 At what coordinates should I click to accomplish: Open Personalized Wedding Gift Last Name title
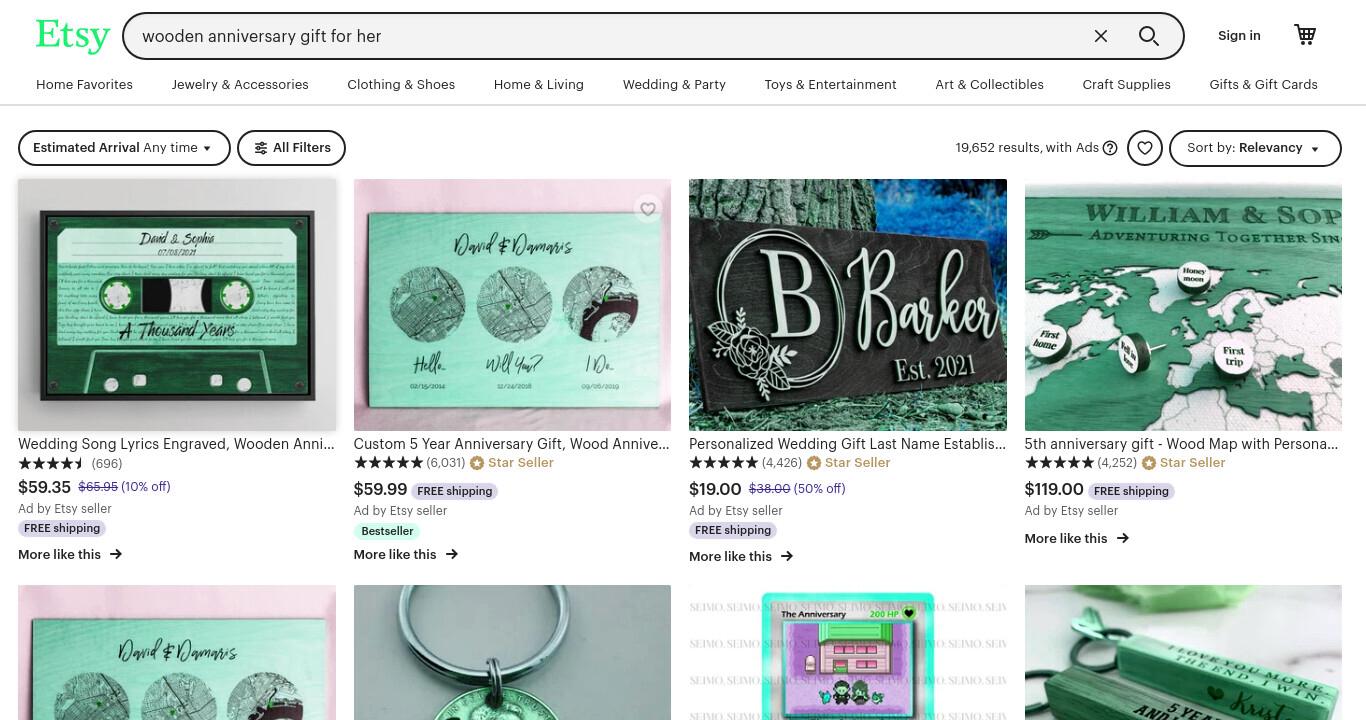click(848, 444)
